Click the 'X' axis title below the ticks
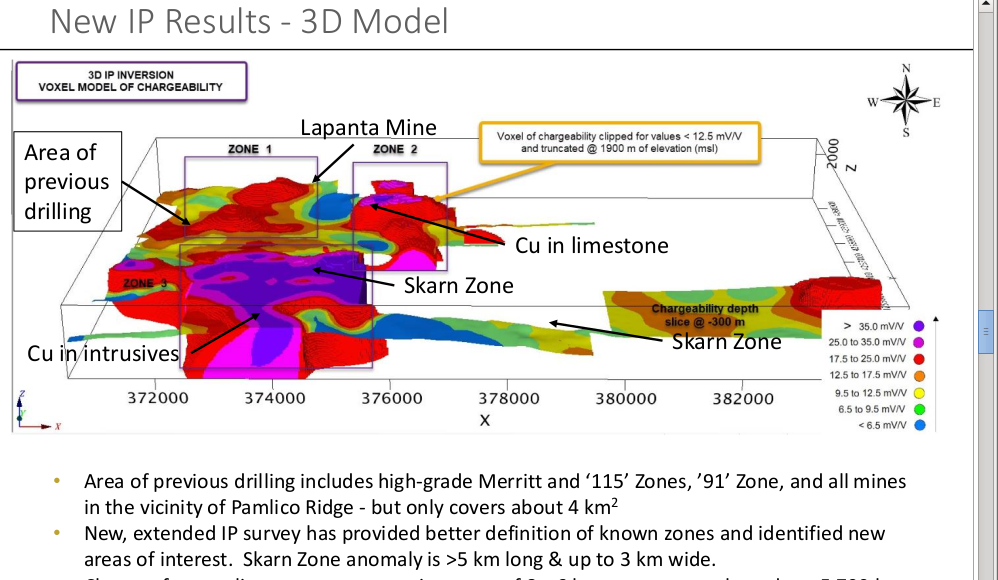998x580 pixels. pyautogui.click(x=485, y=420)
